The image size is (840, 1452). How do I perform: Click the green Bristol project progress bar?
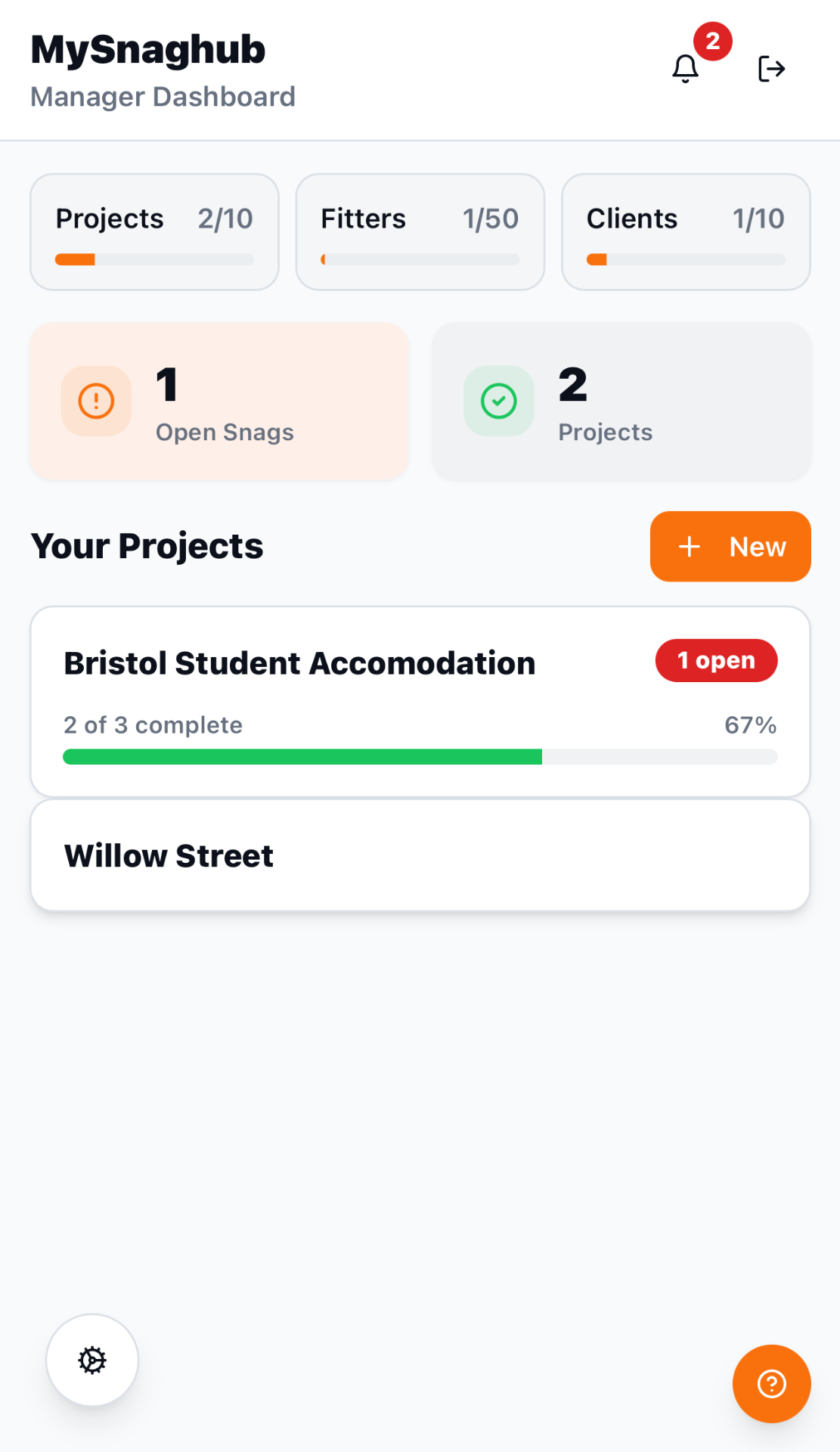302,757
